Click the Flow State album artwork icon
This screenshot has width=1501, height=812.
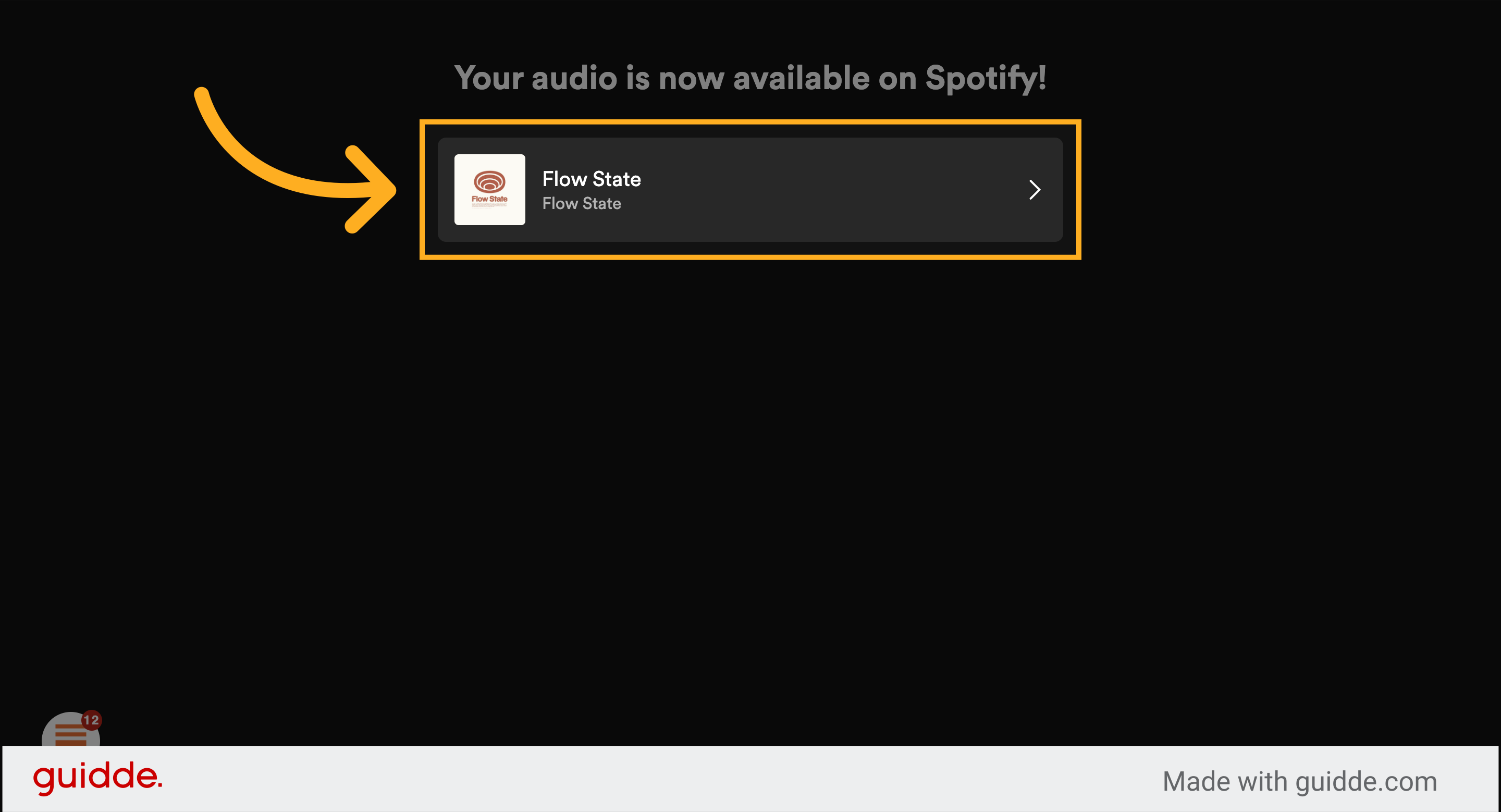click(490, 190)
